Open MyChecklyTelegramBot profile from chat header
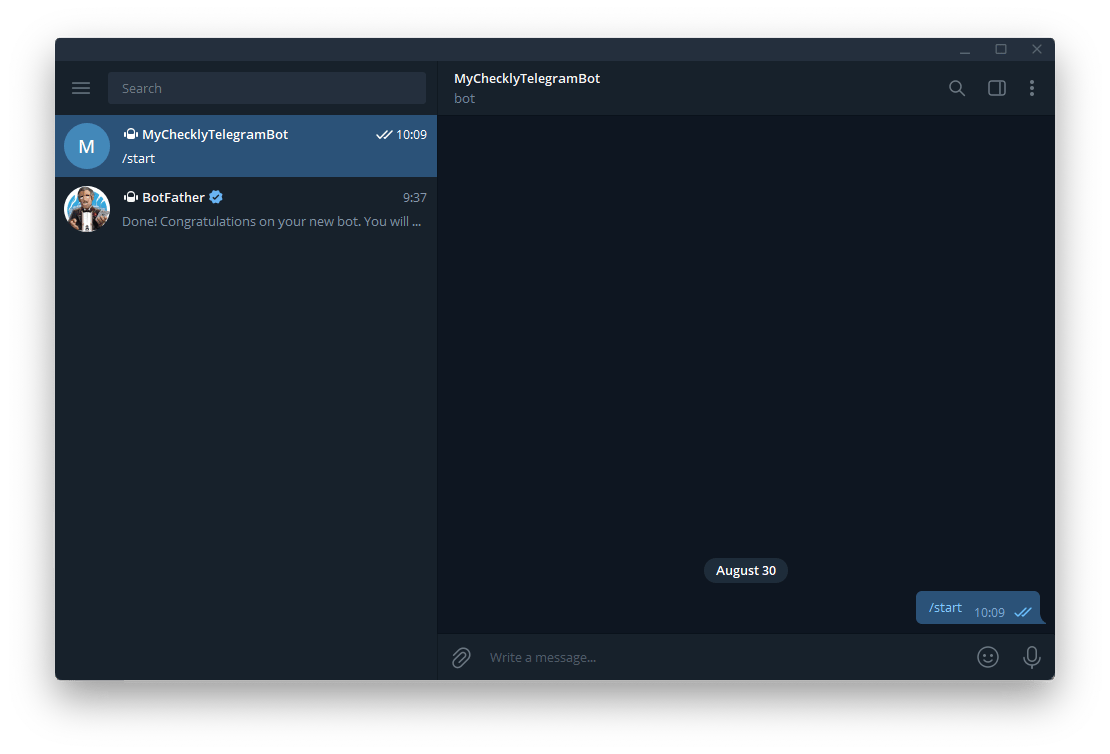 click(x=527, y=79)
